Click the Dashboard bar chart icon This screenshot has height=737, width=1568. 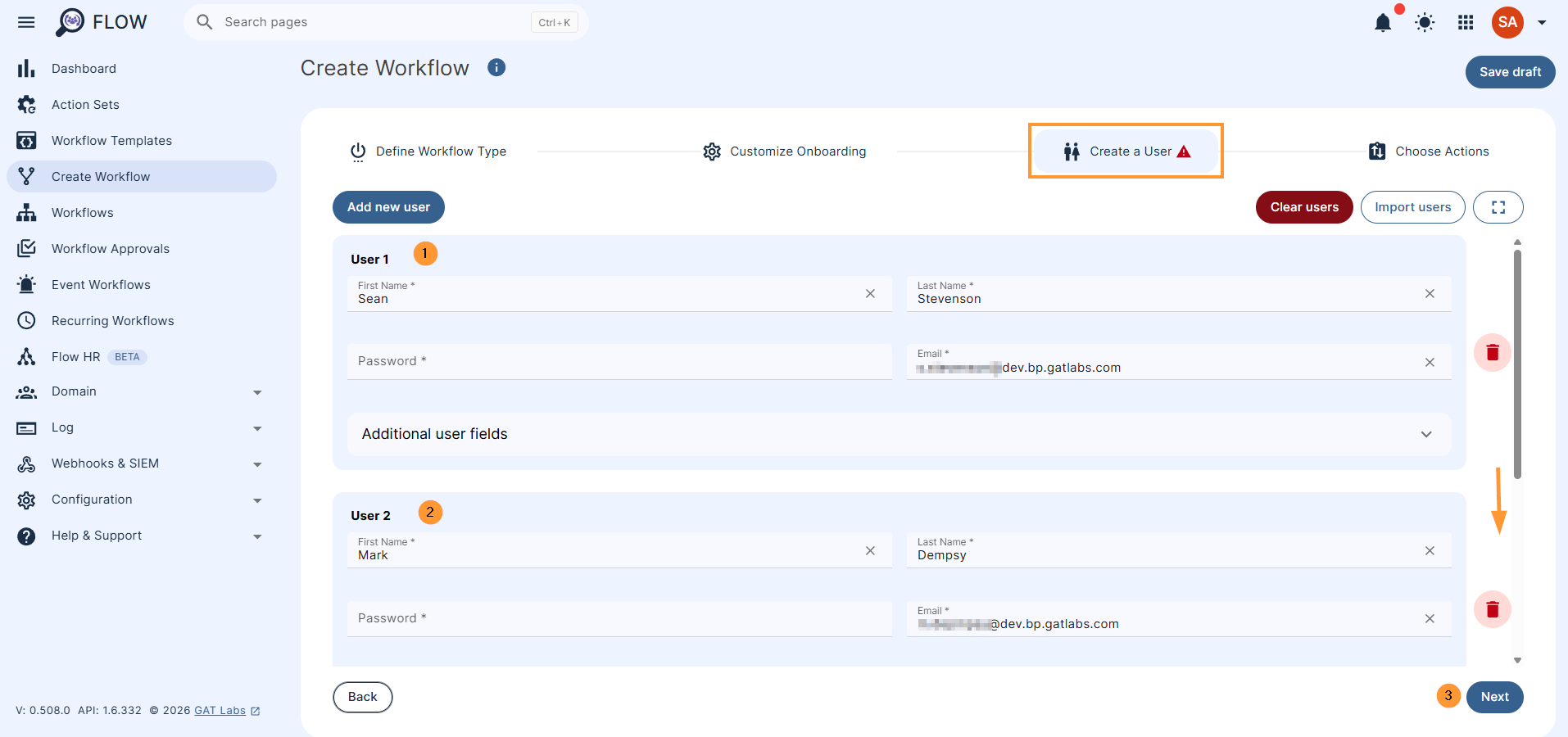(x=26, y=69)
